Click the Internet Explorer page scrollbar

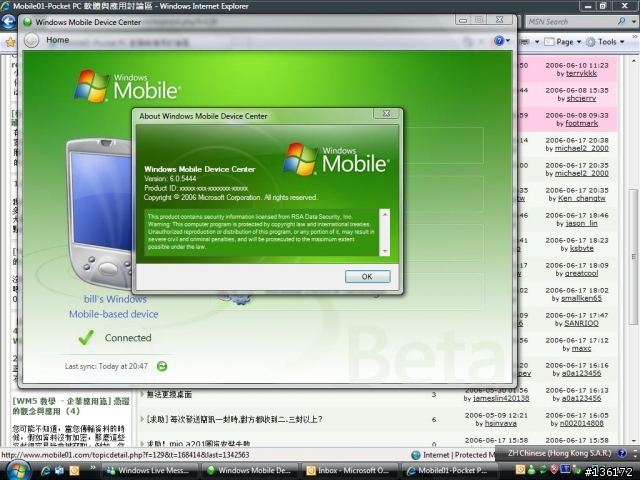[x=633, y=257]
